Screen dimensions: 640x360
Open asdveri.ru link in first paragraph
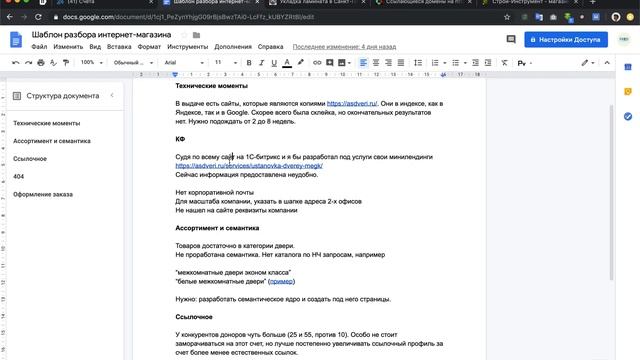pyautogui.click(x=352, y=104)
